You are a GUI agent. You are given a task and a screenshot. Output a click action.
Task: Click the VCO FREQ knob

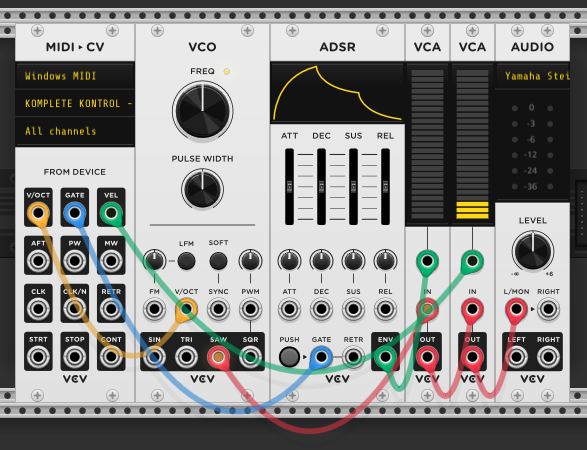pos(203,111)
